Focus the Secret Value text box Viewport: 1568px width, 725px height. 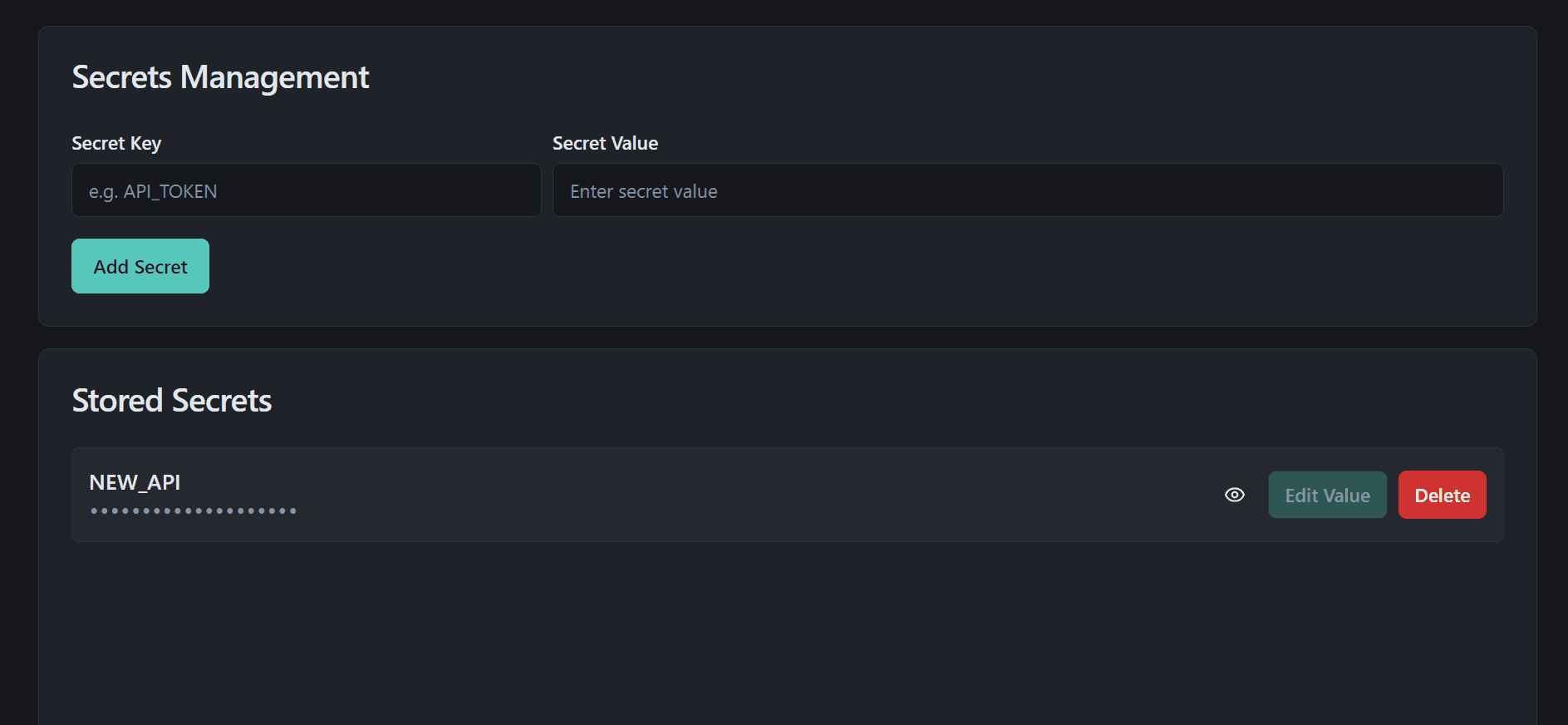click(x=1028, y=190)
